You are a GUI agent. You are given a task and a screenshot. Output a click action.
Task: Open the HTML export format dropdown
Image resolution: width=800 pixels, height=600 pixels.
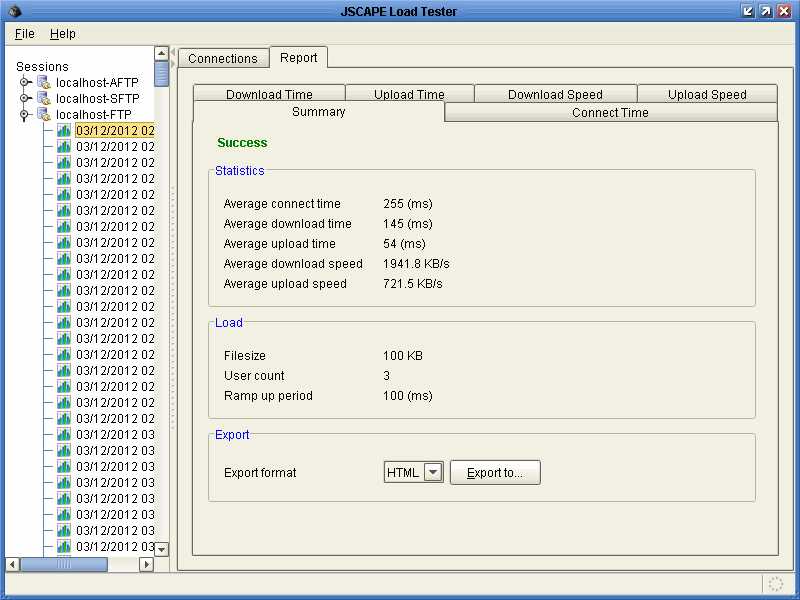(x=433, y=472)
